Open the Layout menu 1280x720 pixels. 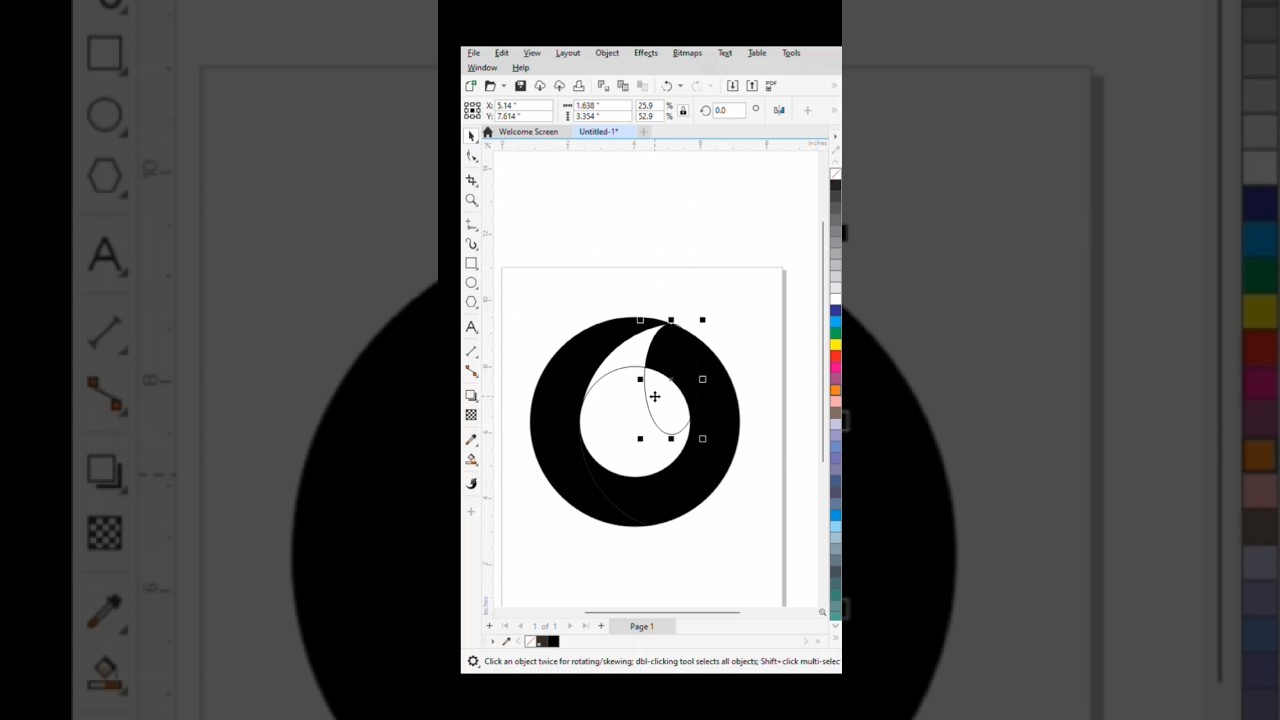(x=567, y=53)
